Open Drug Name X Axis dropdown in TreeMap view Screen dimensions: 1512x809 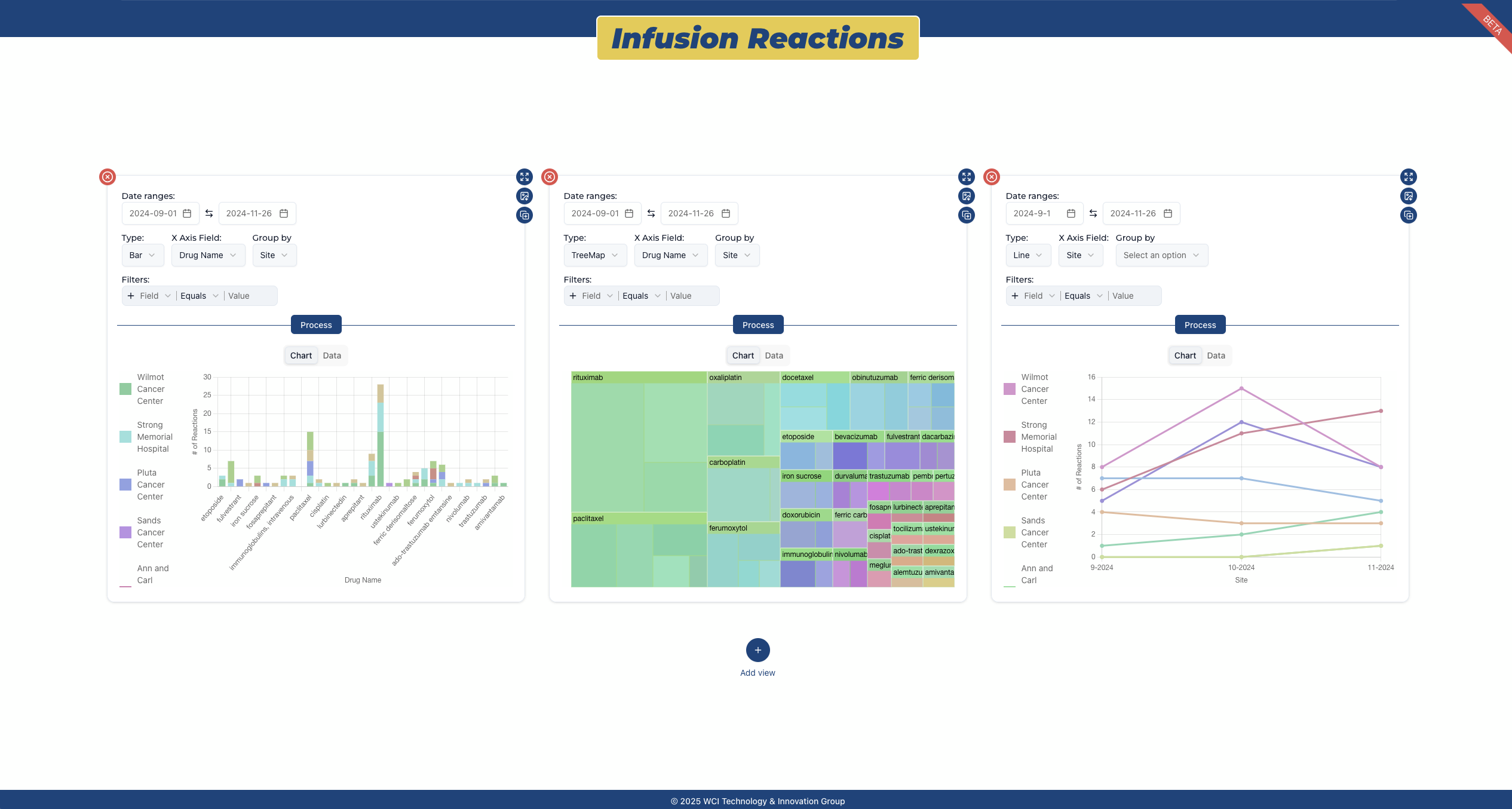670,255
